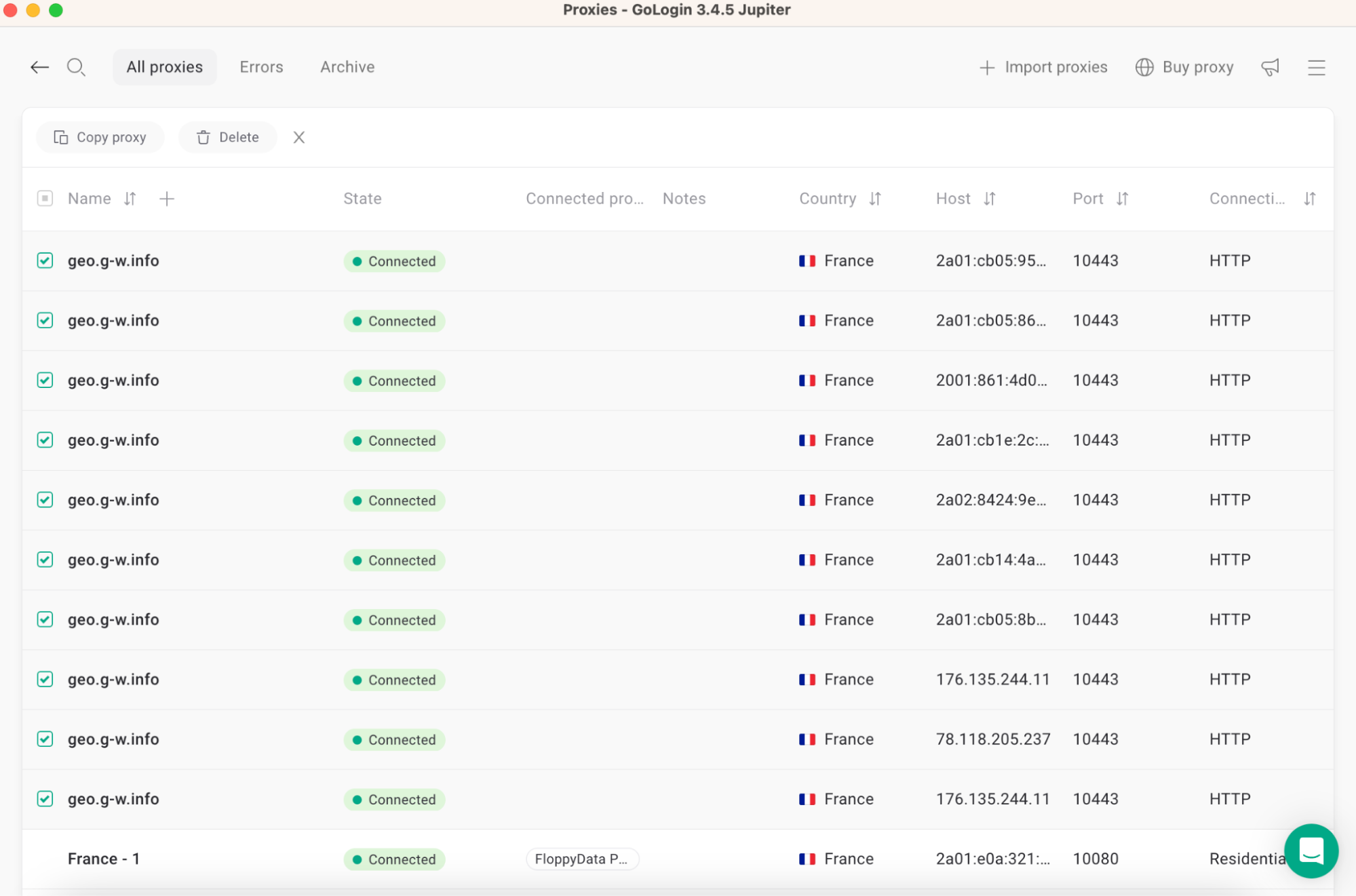
Task: Switch to the All proxies tab
Action: pyautogui.click(x=165, y=67)
